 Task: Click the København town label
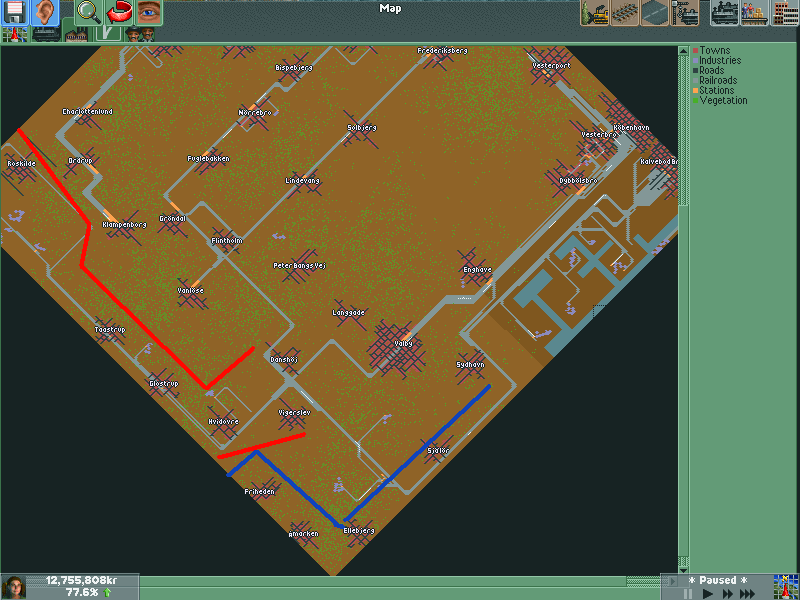[631, 128]
